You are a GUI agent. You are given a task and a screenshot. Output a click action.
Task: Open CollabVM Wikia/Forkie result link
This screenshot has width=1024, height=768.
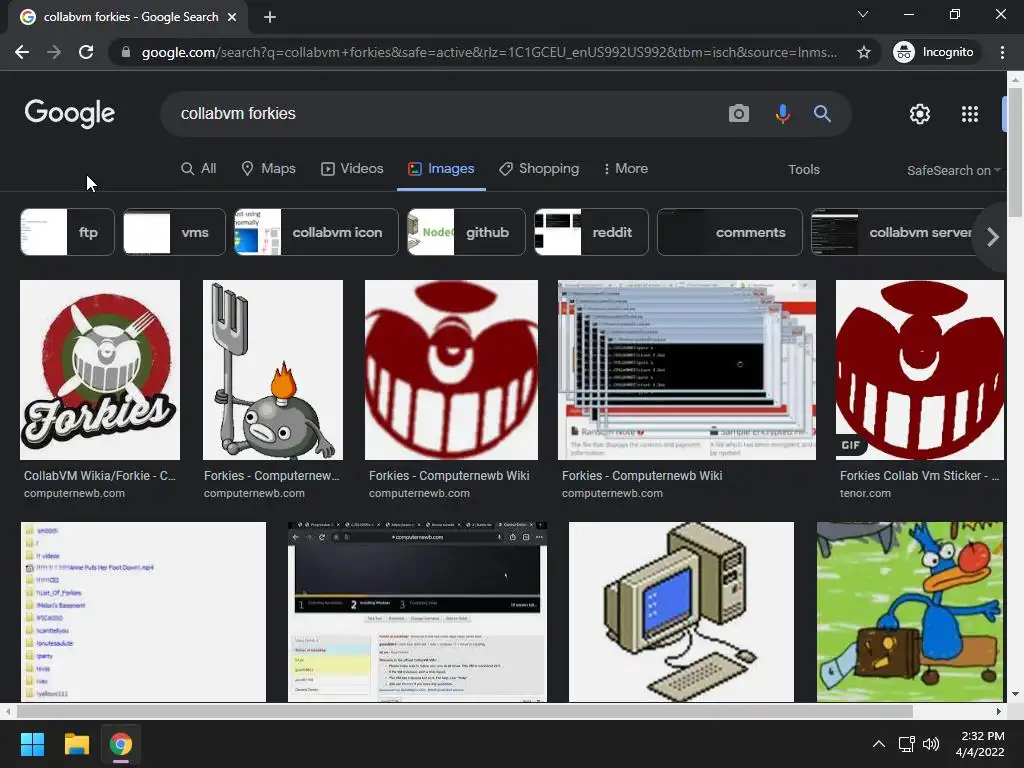click(100, 476)
